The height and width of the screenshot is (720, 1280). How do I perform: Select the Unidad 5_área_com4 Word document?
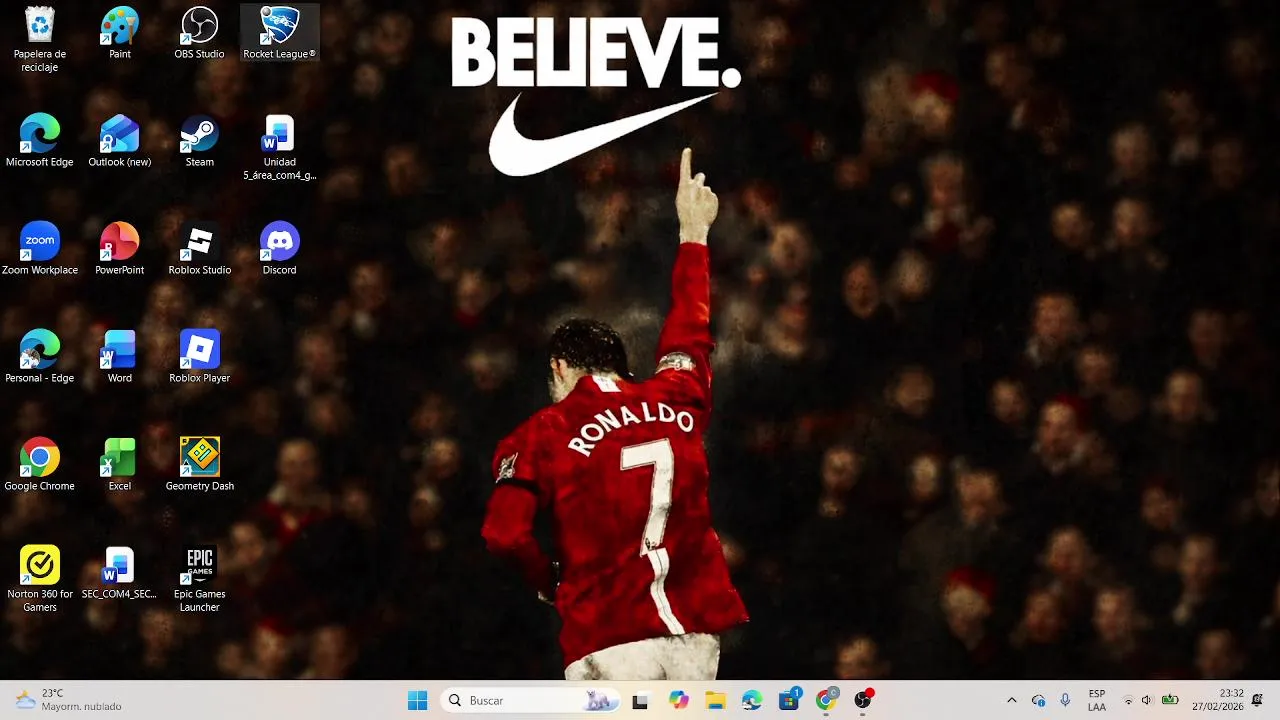280,147
